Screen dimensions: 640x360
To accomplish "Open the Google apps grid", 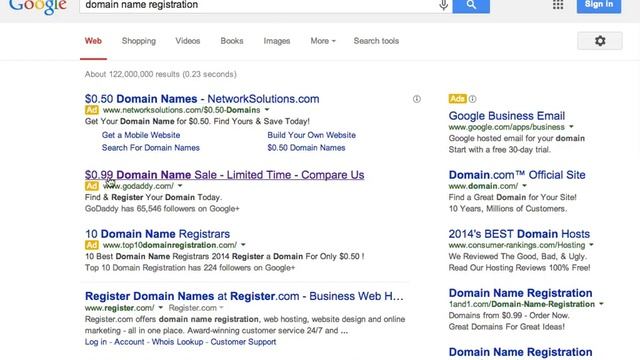I will click(558, 4).
